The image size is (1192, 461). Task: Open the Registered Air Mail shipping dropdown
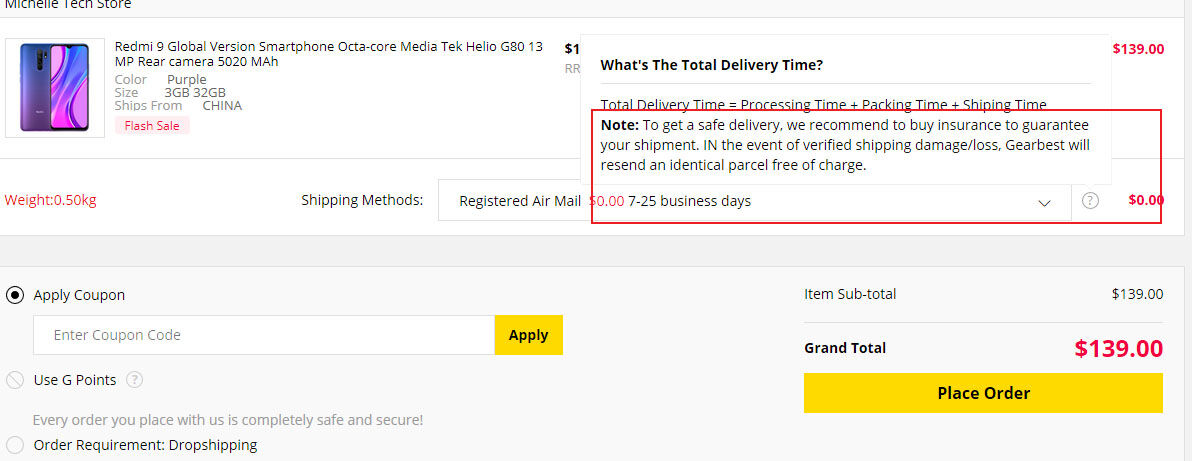520,201
